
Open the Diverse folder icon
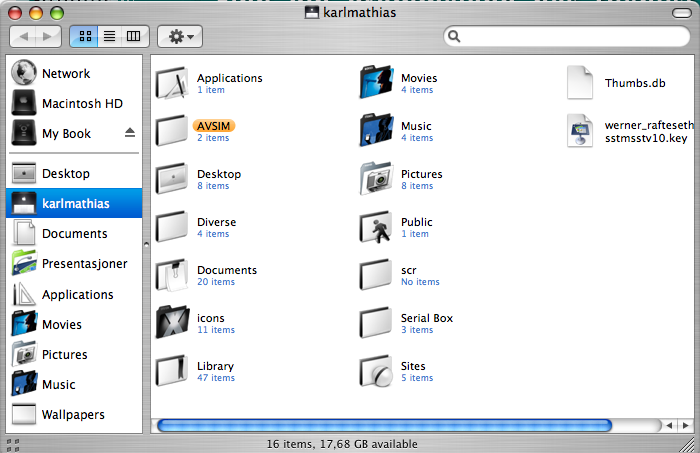[x=172, y=227]
